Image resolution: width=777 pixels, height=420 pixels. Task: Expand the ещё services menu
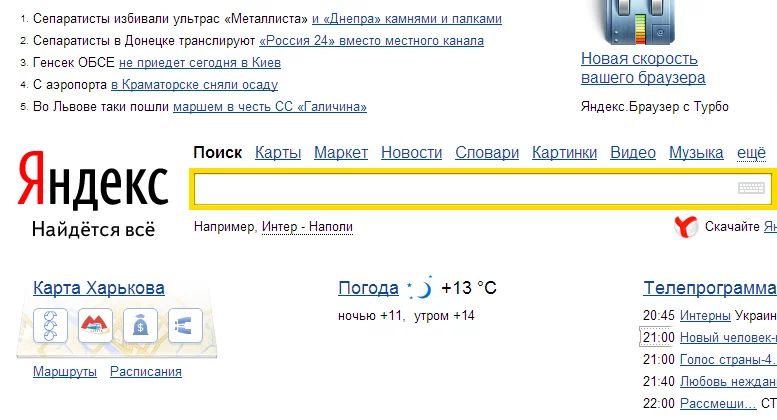(x=751, y=153)
